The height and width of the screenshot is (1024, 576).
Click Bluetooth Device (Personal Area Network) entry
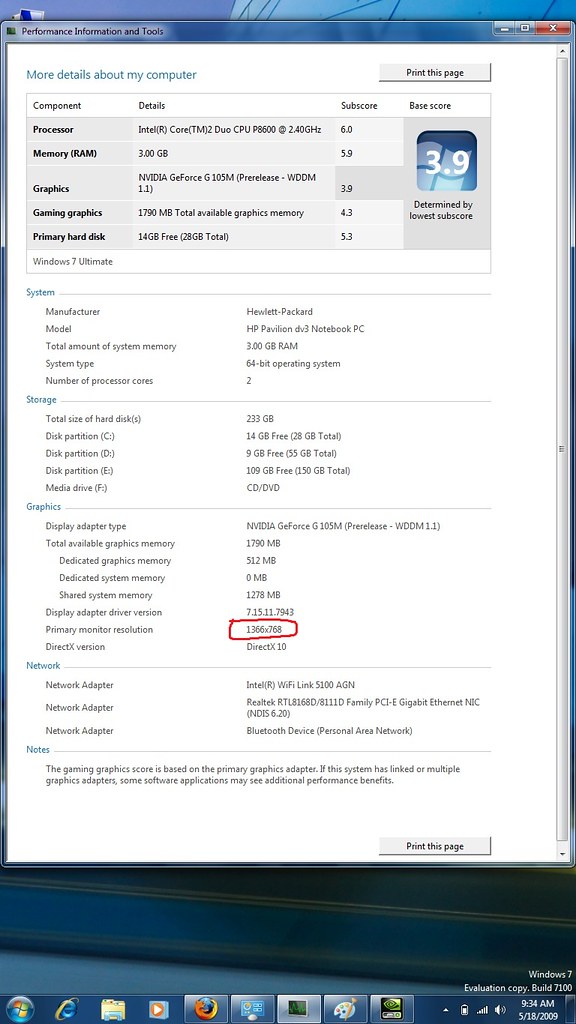point(329,731)
